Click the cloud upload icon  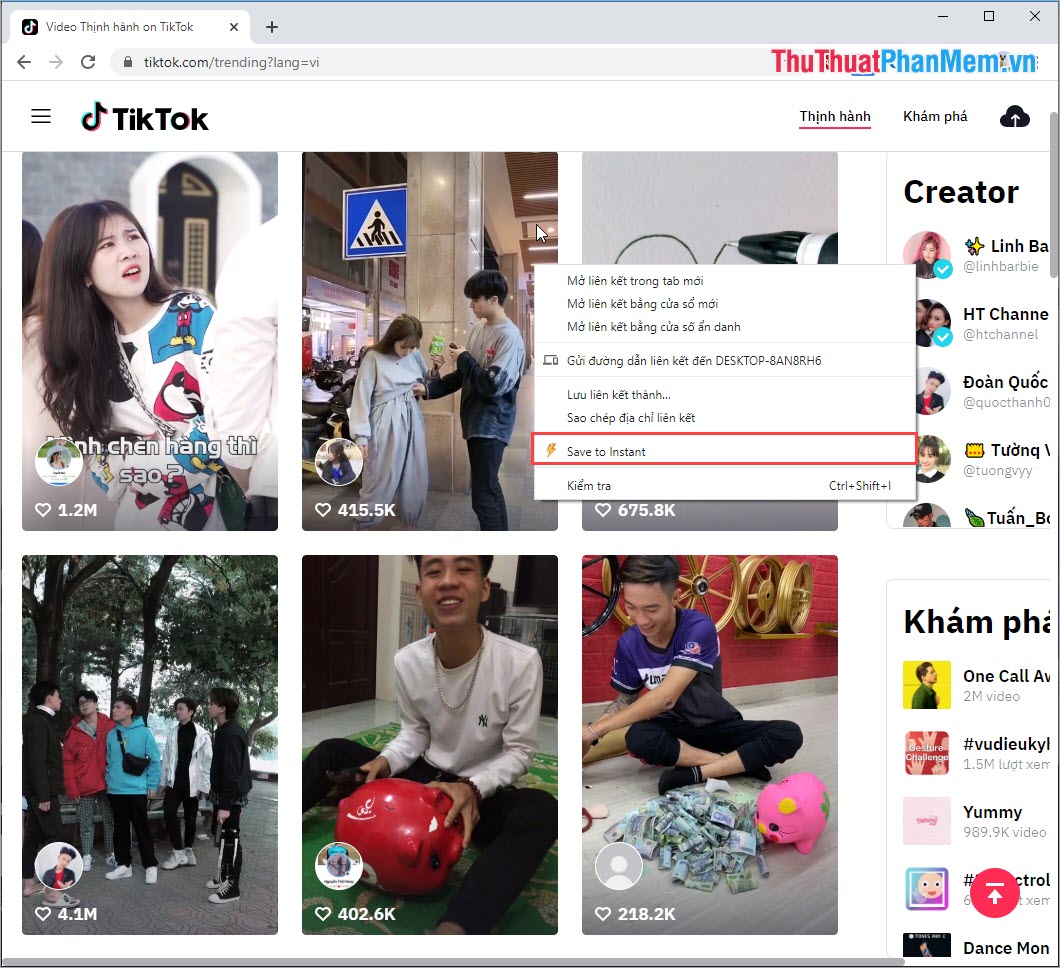[1015, 116]
